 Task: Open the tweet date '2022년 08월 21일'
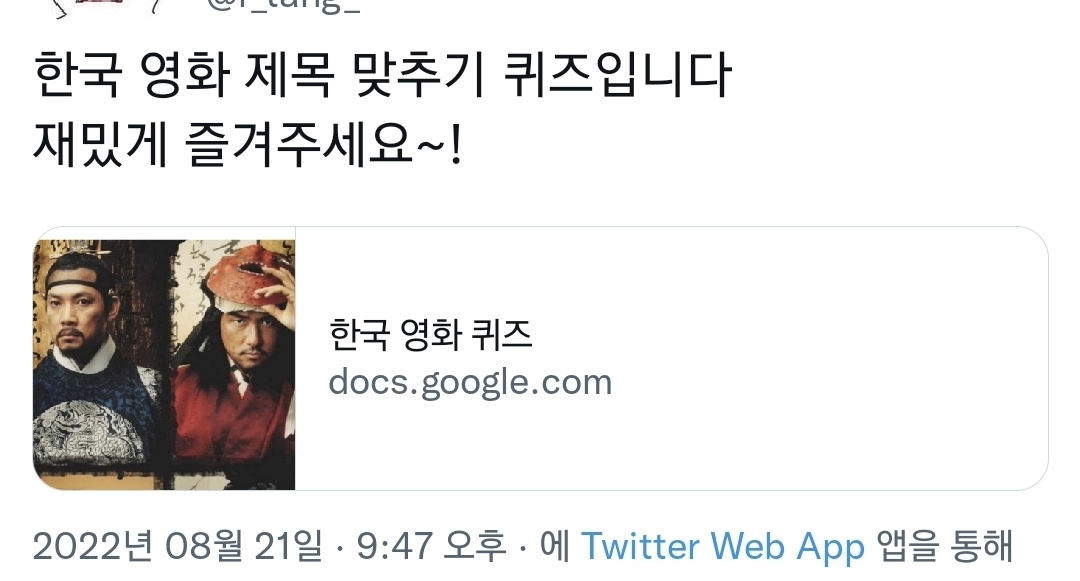pyautogui.click(x=177, y=547)
